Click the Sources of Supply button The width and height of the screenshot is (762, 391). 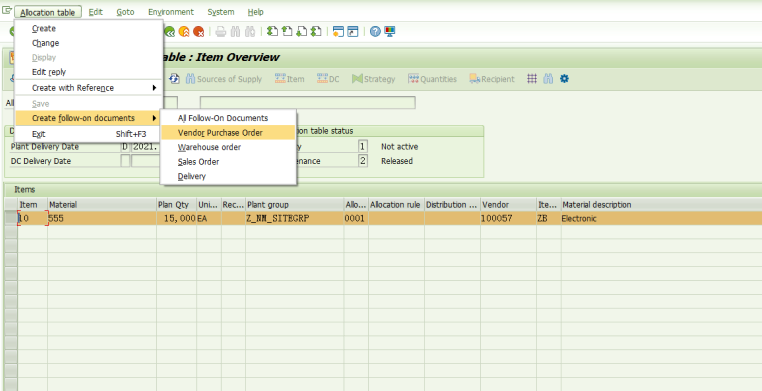[x=224, y=79]
